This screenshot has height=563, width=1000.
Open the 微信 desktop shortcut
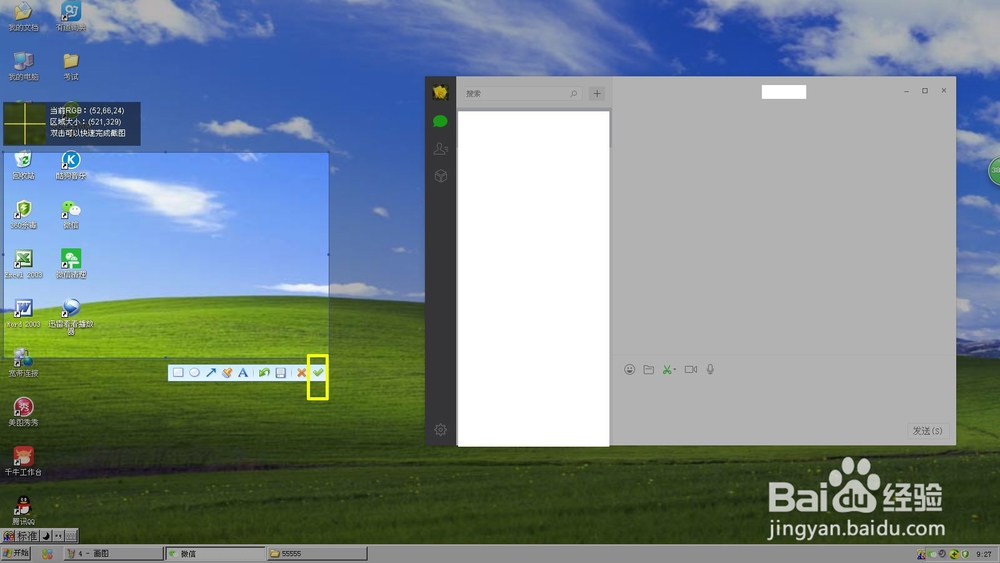tap(71, 214)
